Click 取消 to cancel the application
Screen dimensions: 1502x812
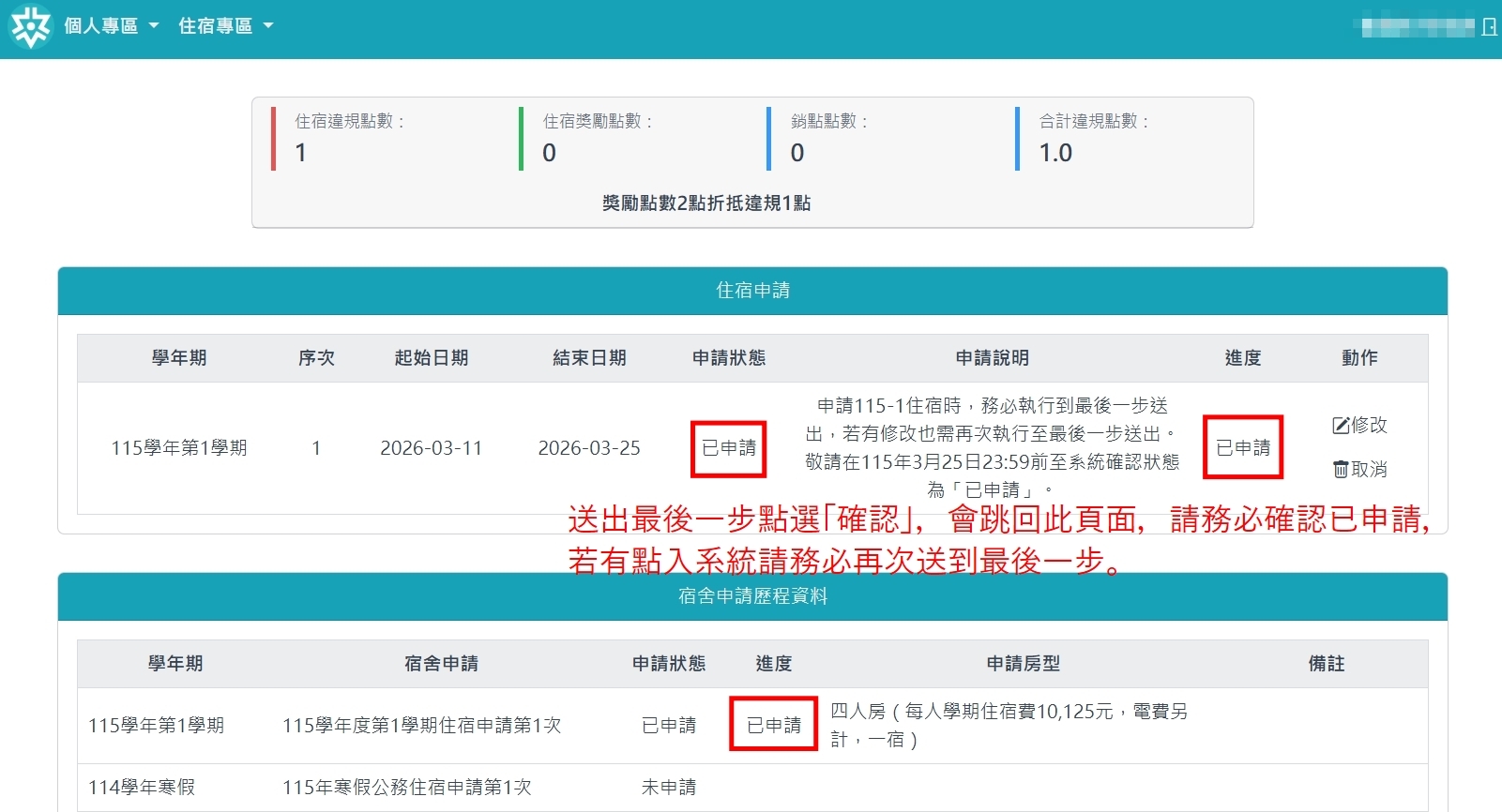1359,469
